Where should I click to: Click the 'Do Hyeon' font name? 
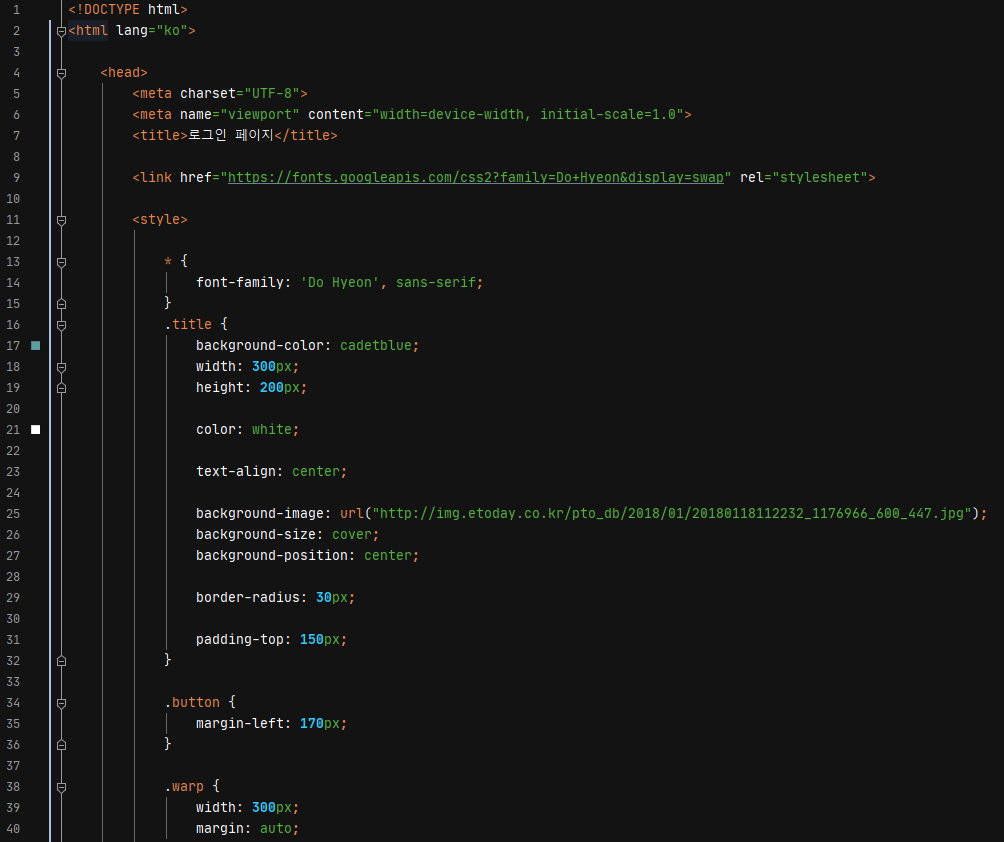click(x=340, y=282)
